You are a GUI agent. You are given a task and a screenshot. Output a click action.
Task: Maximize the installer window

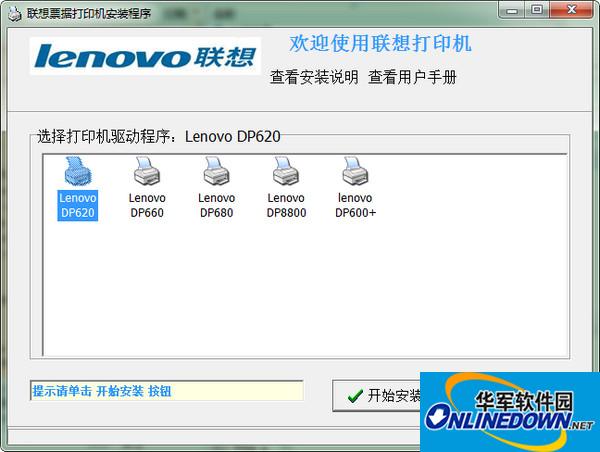(537, 10)
